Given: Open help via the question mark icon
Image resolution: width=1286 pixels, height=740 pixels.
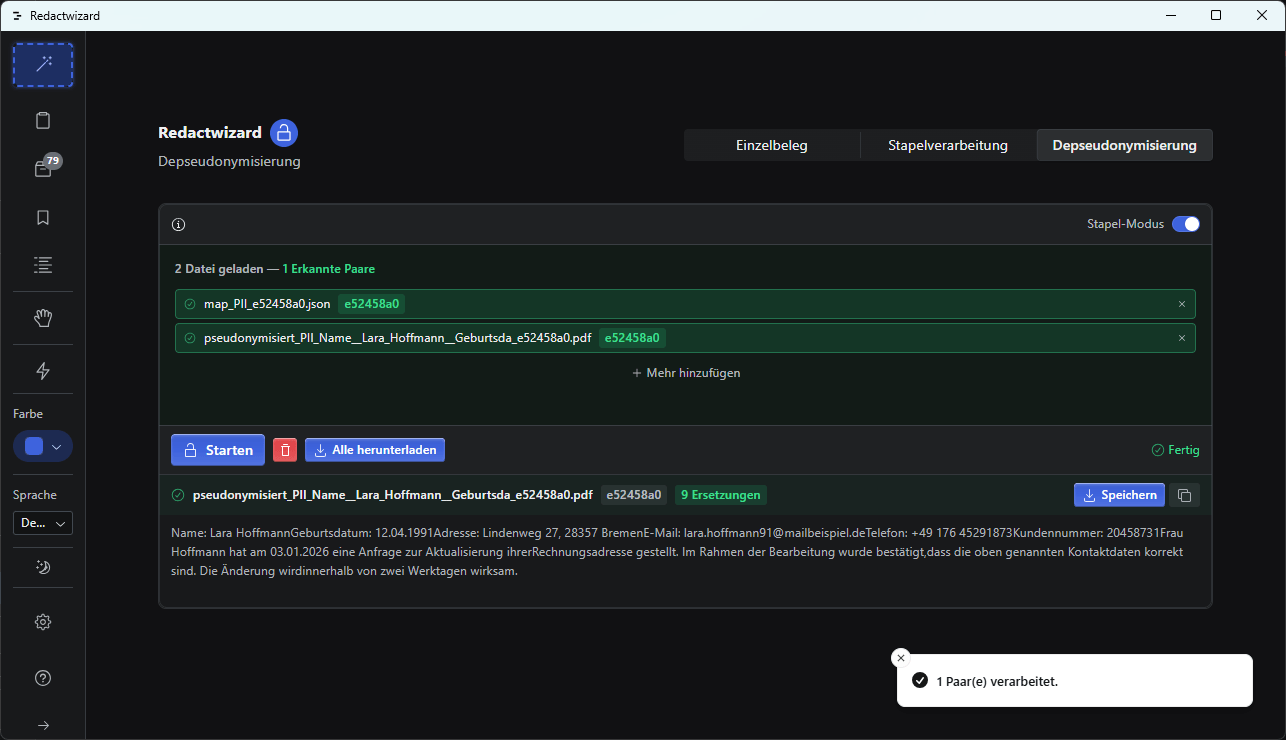Looking at the screenshot, I should pos(43,678).
